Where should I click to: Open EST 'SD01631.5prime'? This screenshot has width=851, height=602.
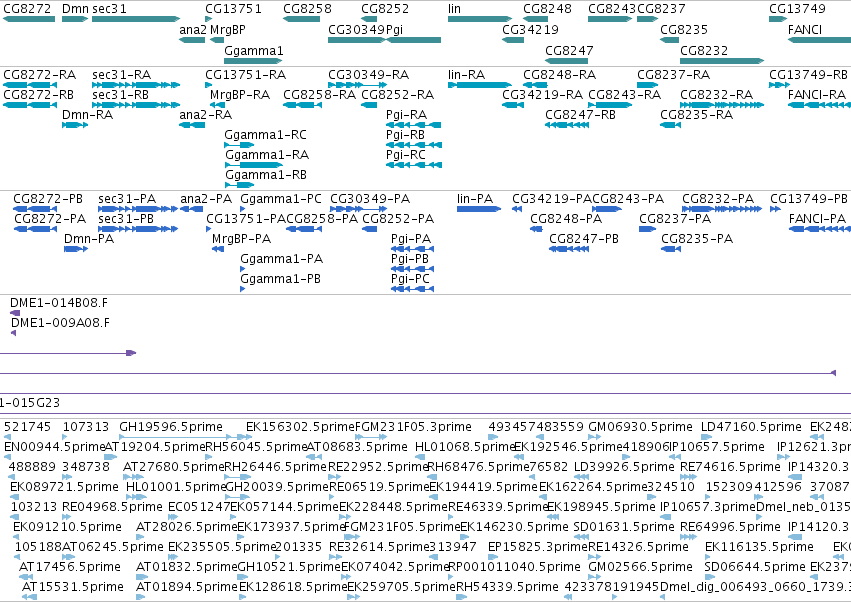pos(624,527)
